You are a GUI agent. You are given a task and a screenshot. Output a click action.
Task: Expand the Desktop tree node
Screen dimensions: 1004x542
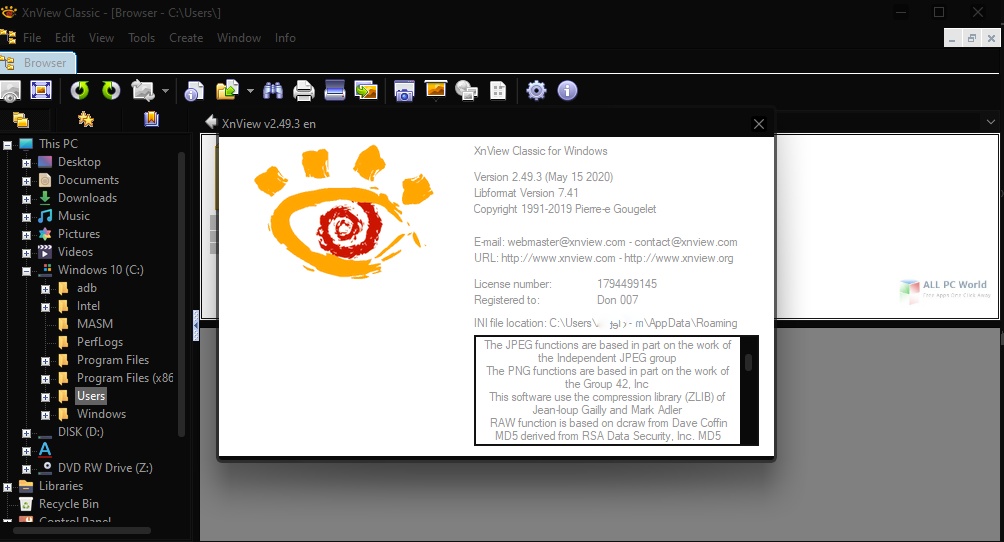tap(26, 163)
